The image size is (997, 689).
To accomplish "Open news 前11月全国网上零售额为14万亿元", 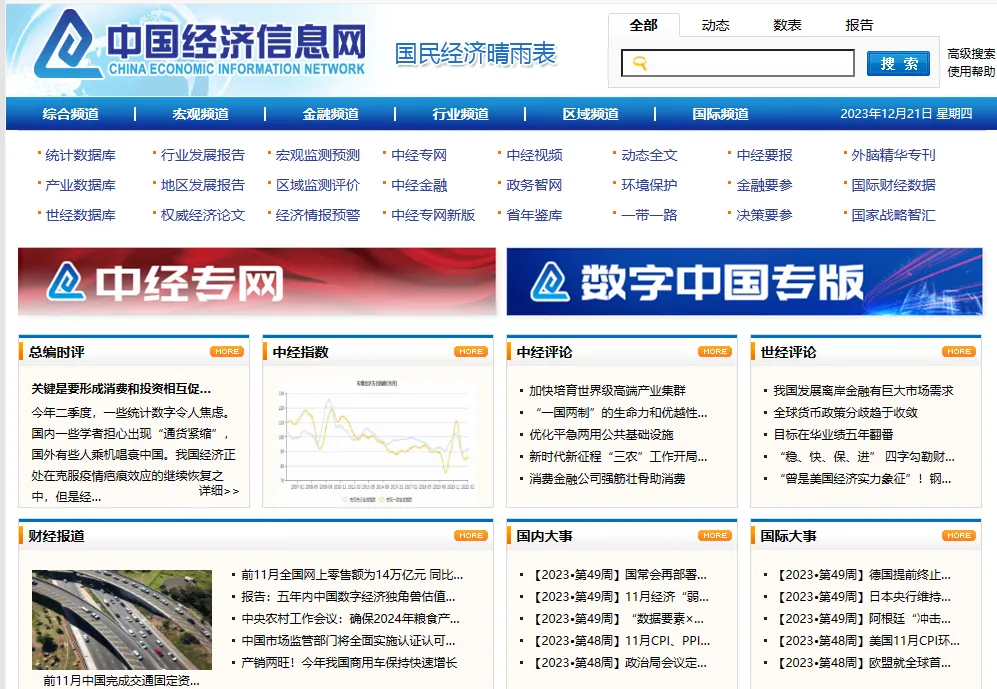I will pos(352,575).
